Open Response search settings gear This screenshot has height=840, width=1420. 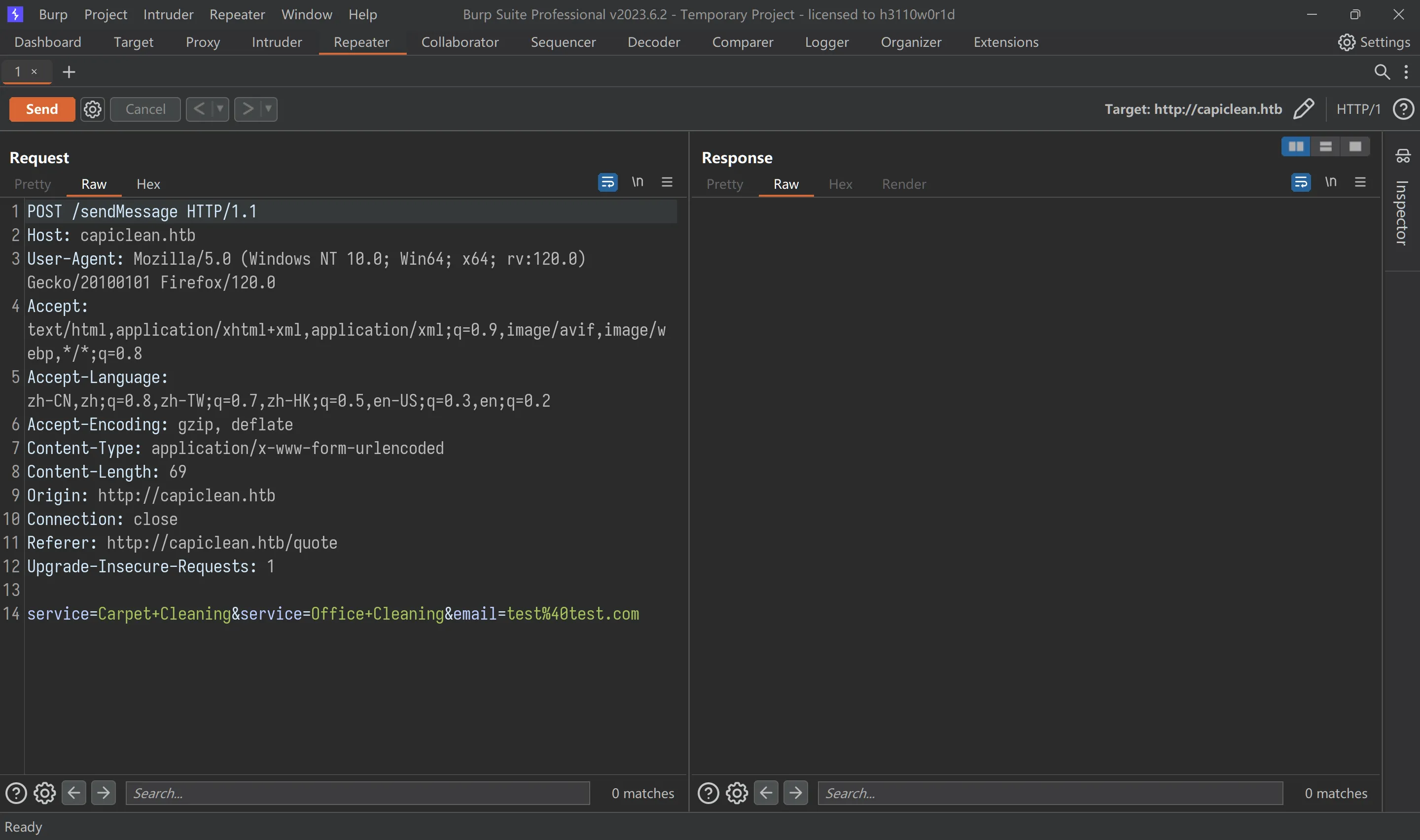click(737, 793)
